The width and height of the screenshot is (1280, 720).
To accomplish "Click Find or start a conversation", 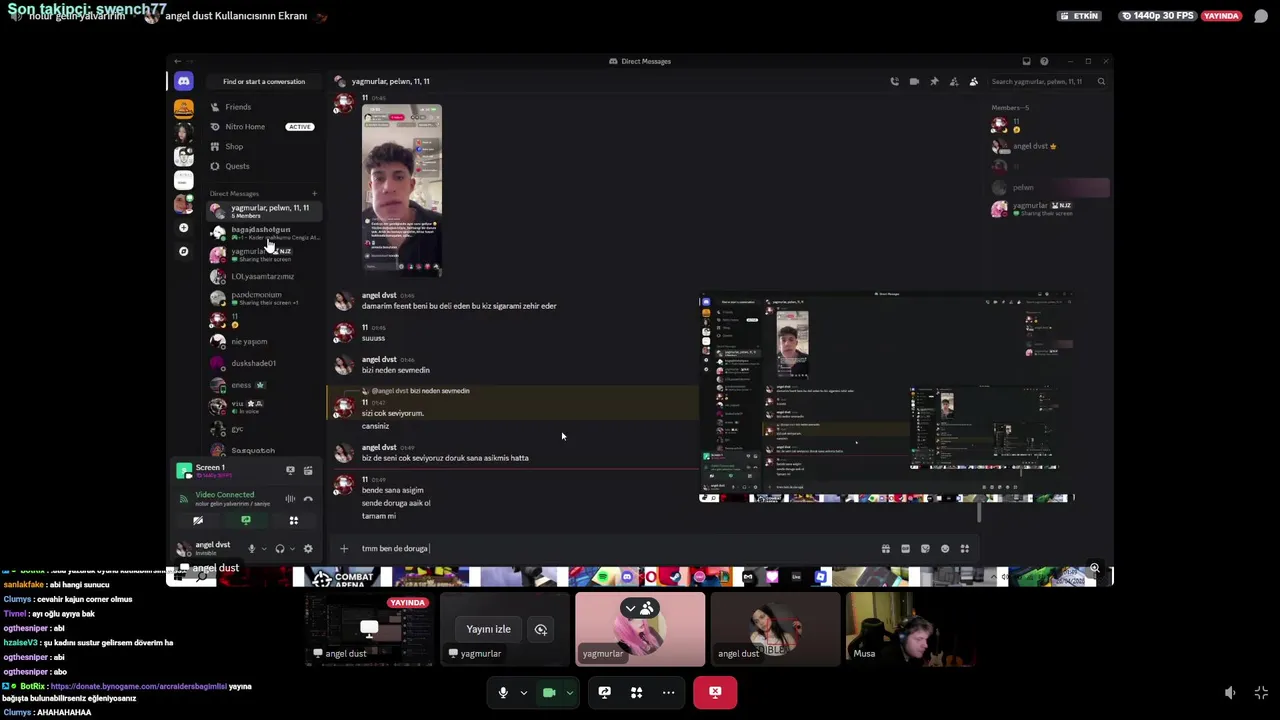I will tap(264, 81).
